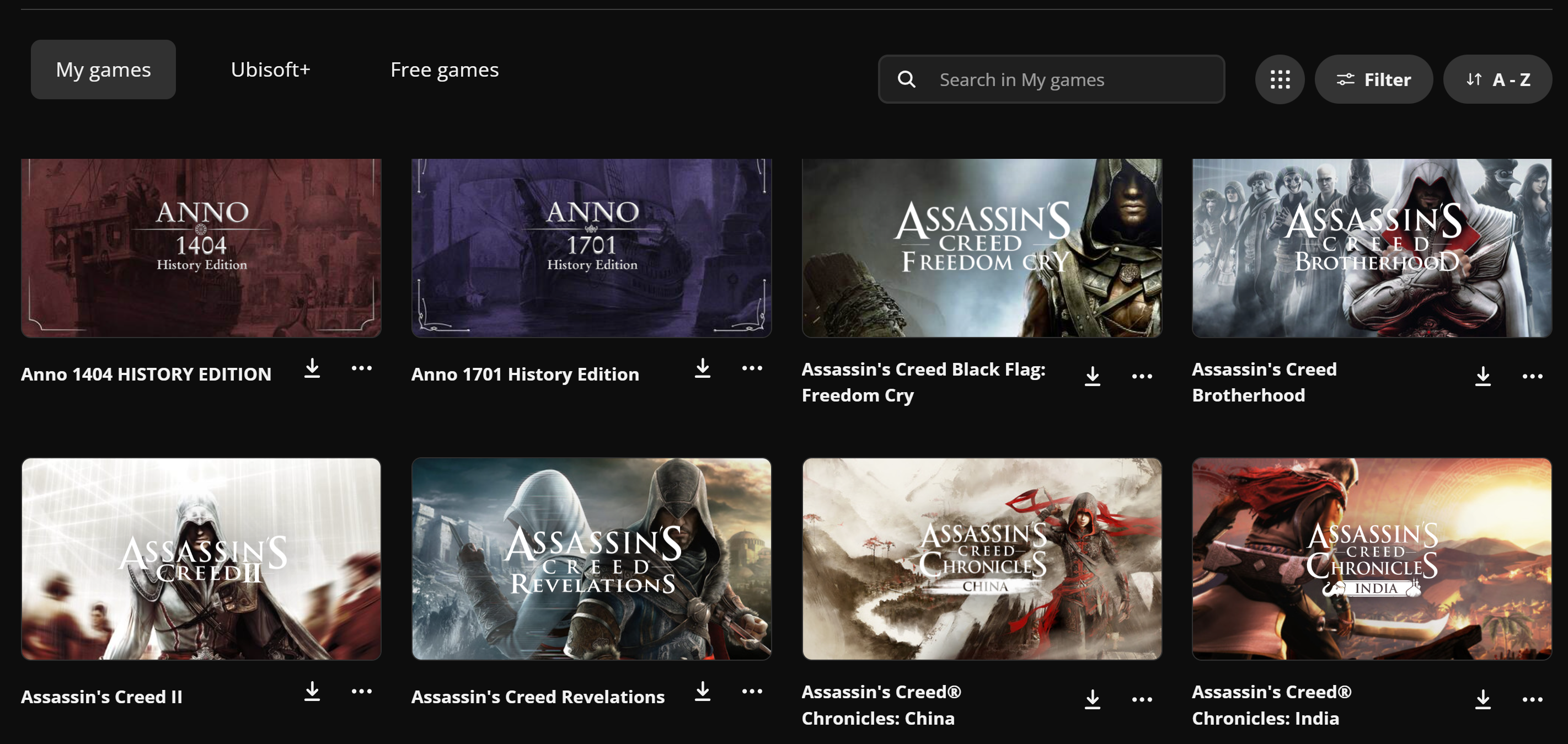Click Assassin's Creed Black Flag: Freedom Cry title
The image size is (1568, 744).
pos(923,382)
